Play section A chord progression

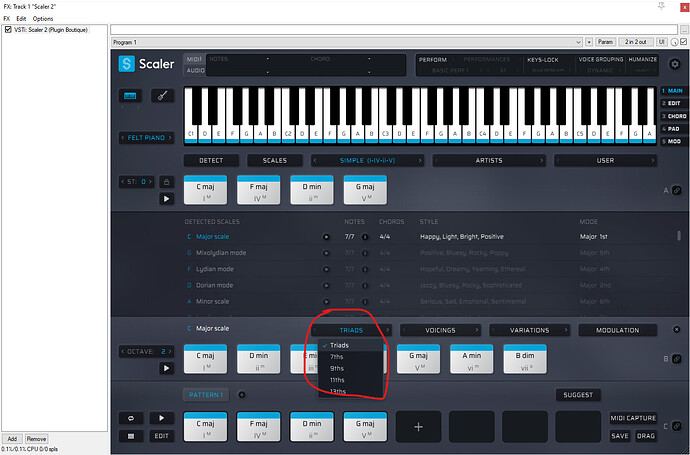coord(166,199)
